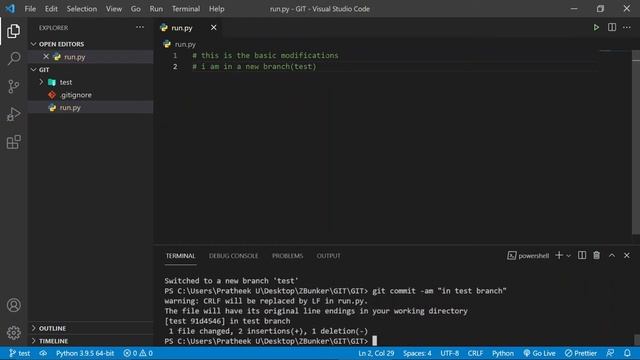Select Python 3.9.5 64-bit interpreter
Viewport: 640px width, 360px height.
point(85,353)
